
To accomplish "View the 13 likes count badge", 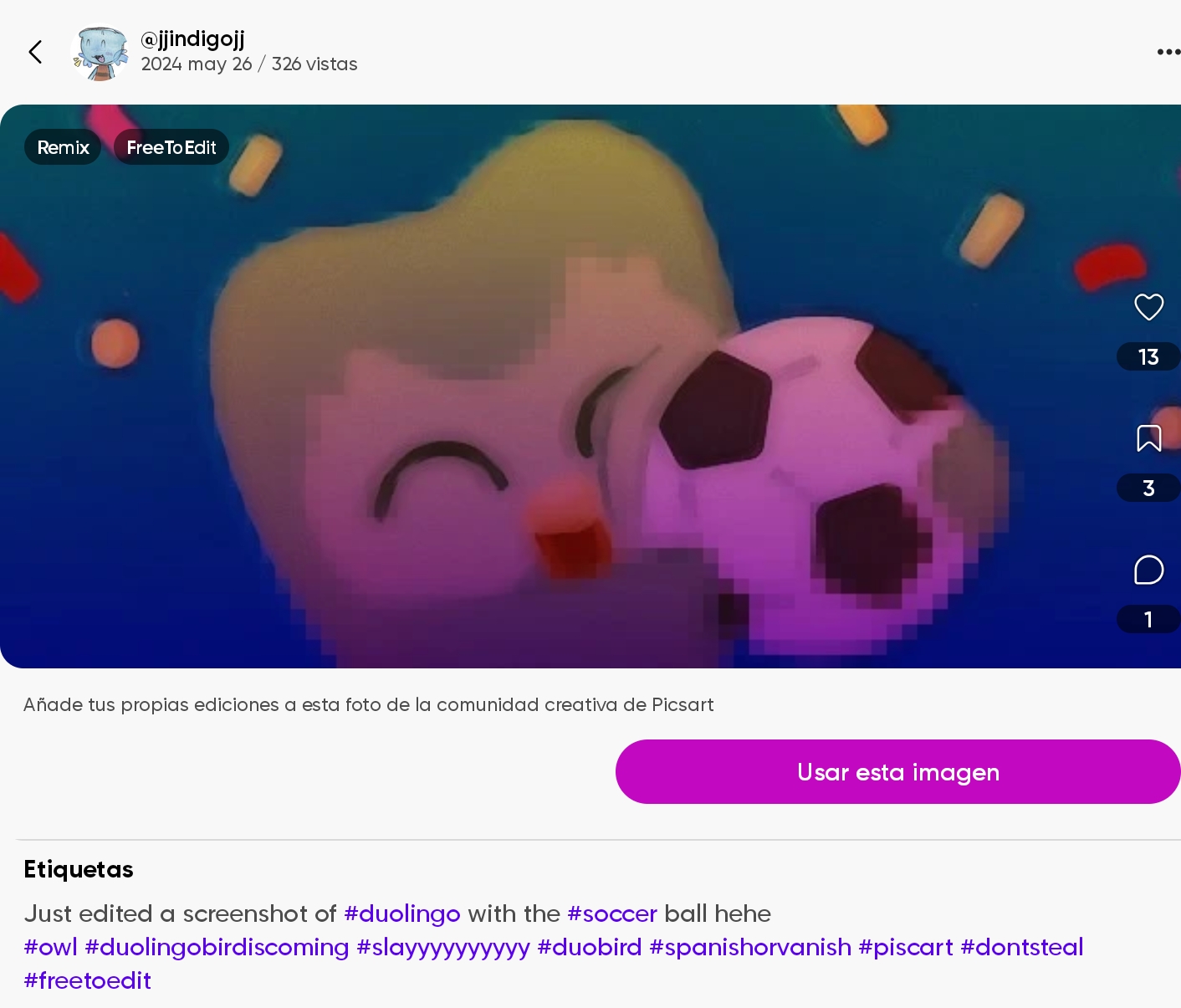I will click(x=1148, y=357).
